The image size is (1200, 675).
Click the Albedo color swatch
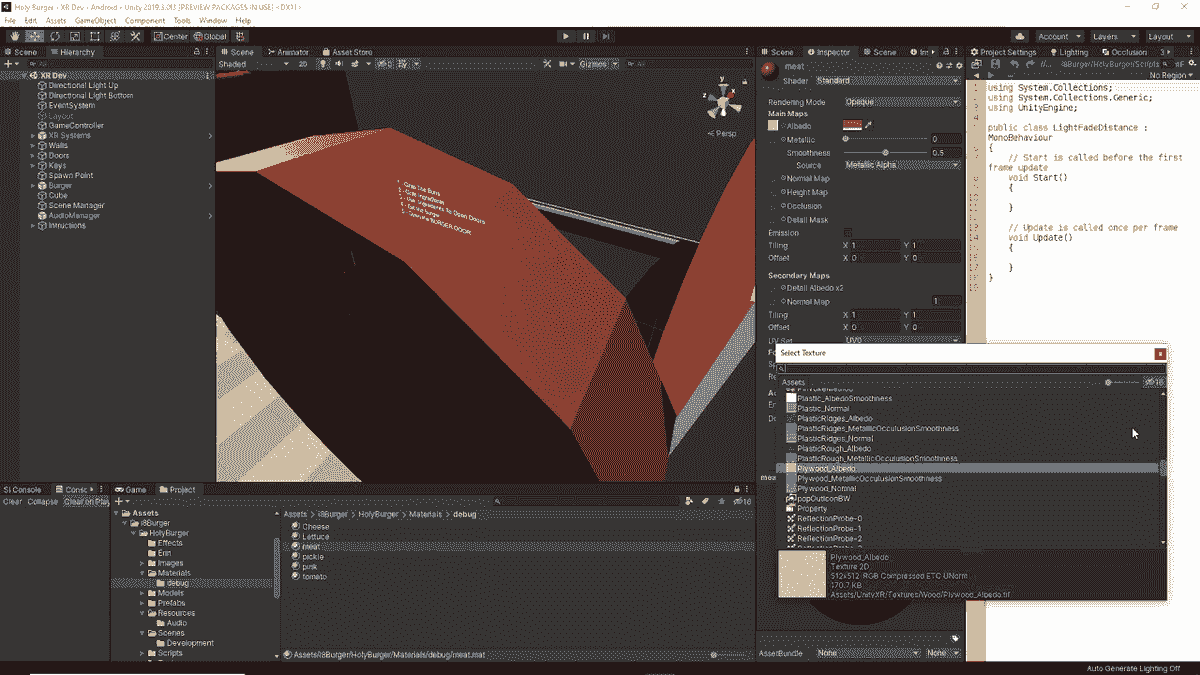(852, 125)
